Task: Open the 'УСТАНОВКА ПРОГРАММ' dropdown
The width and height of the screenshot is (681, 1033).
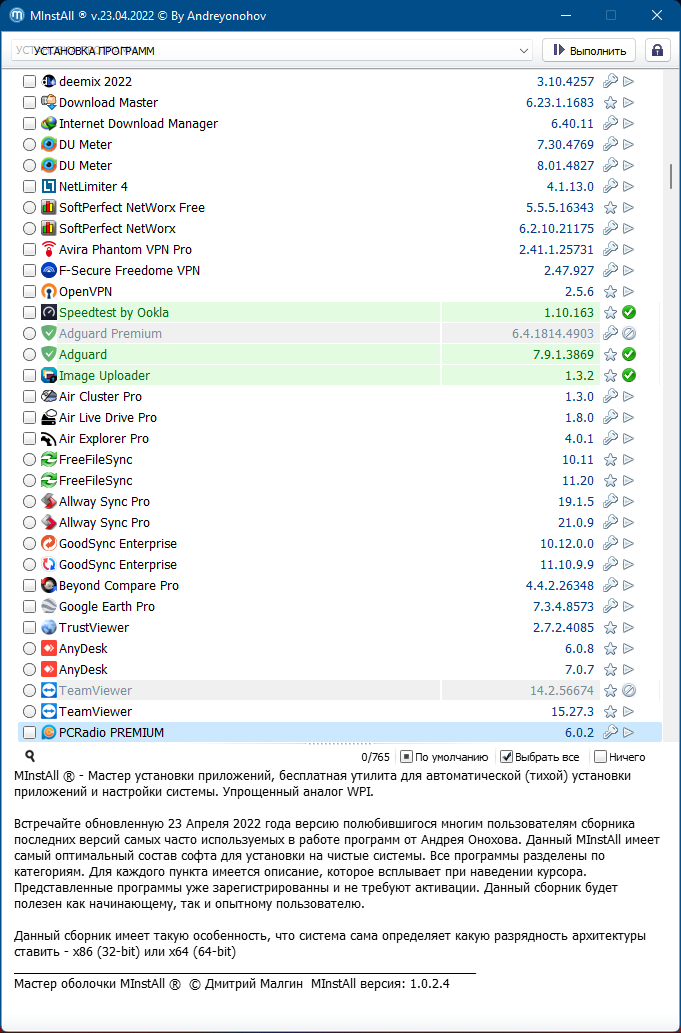Action: (272, 51)
